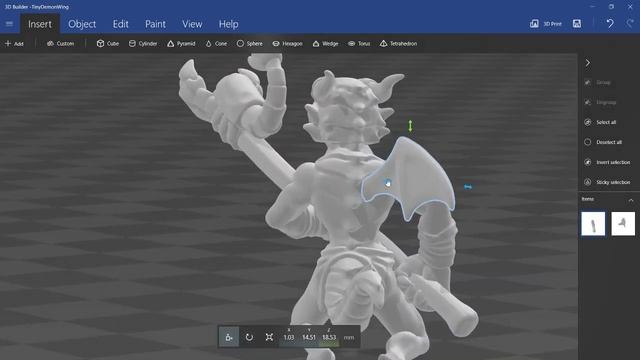Insert a Wedge

[x=325, y=43]
